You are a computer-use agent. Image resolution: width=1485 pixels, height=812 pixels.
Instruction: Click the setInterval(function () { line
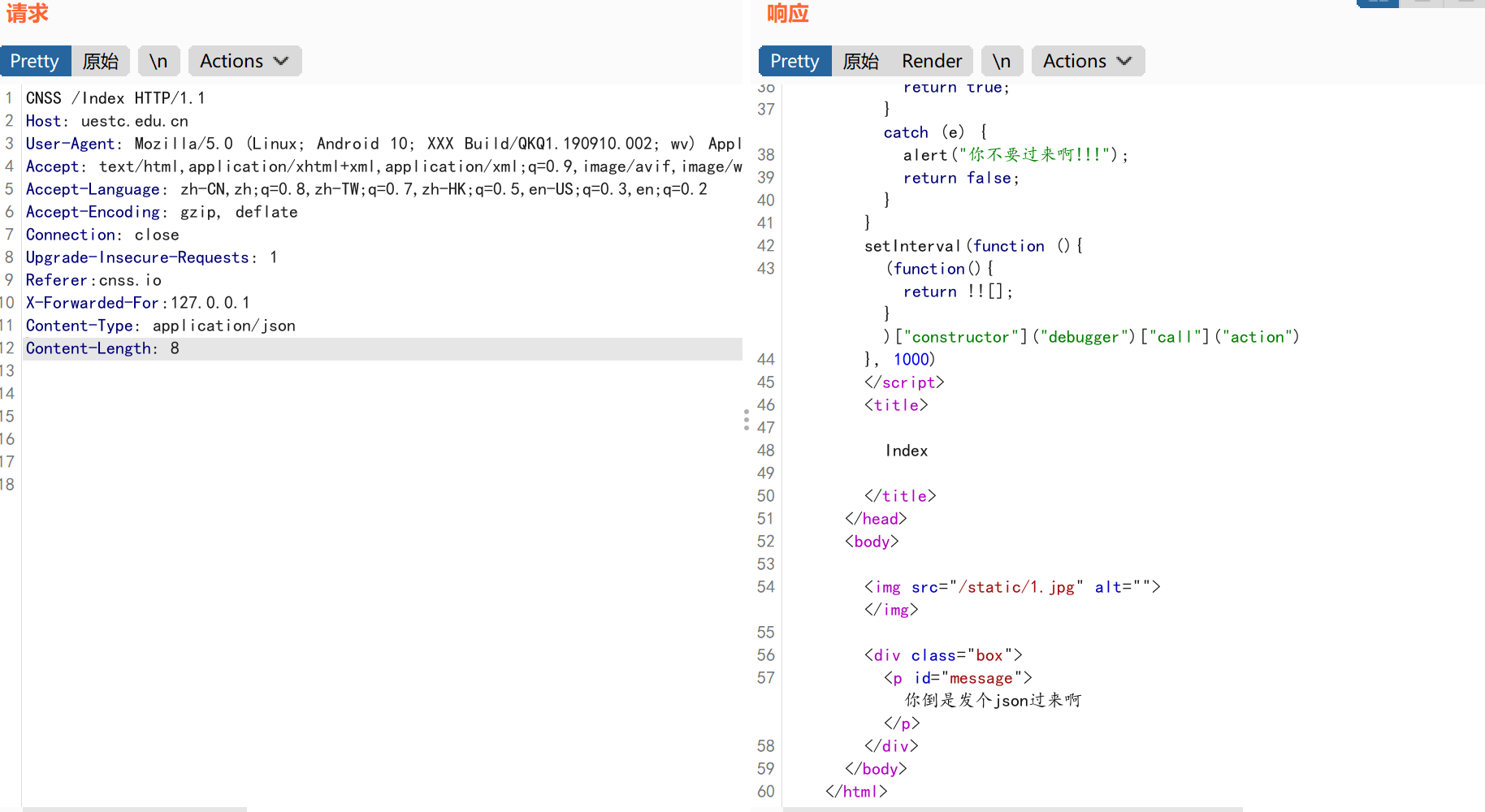(x=973, y=246)
